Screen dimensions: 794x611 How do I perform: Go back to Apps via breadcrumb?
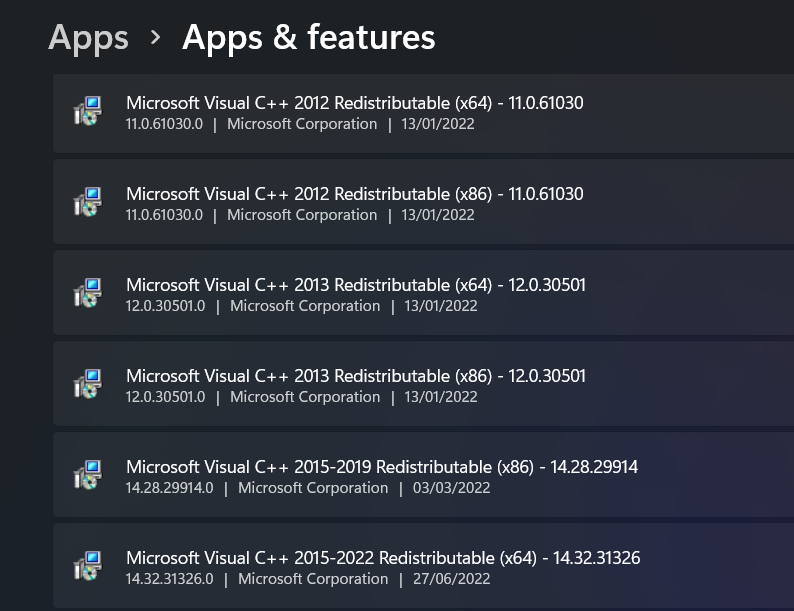click(88, 38)
